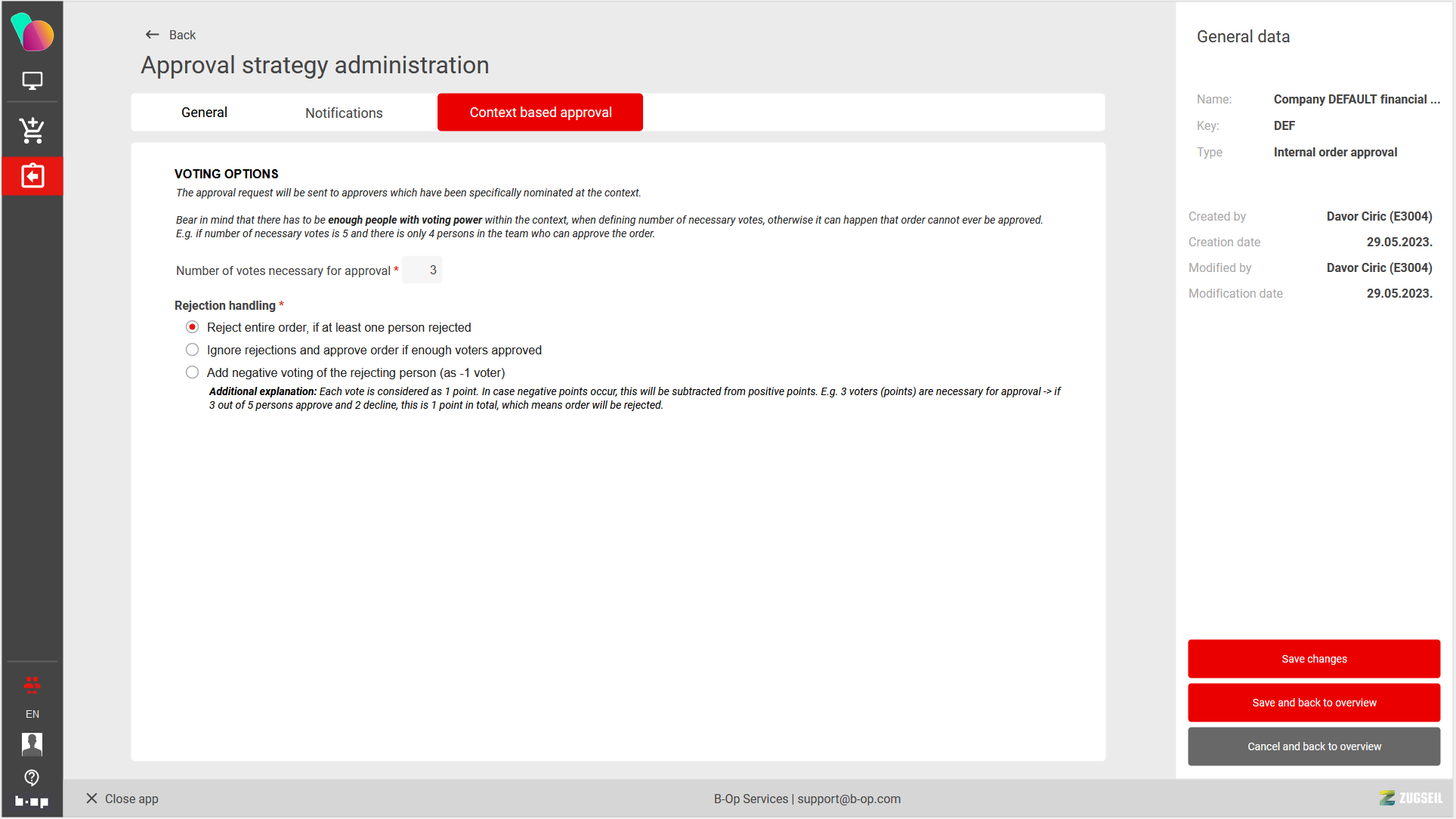Focus the number of votes input field

click(422, 270)
